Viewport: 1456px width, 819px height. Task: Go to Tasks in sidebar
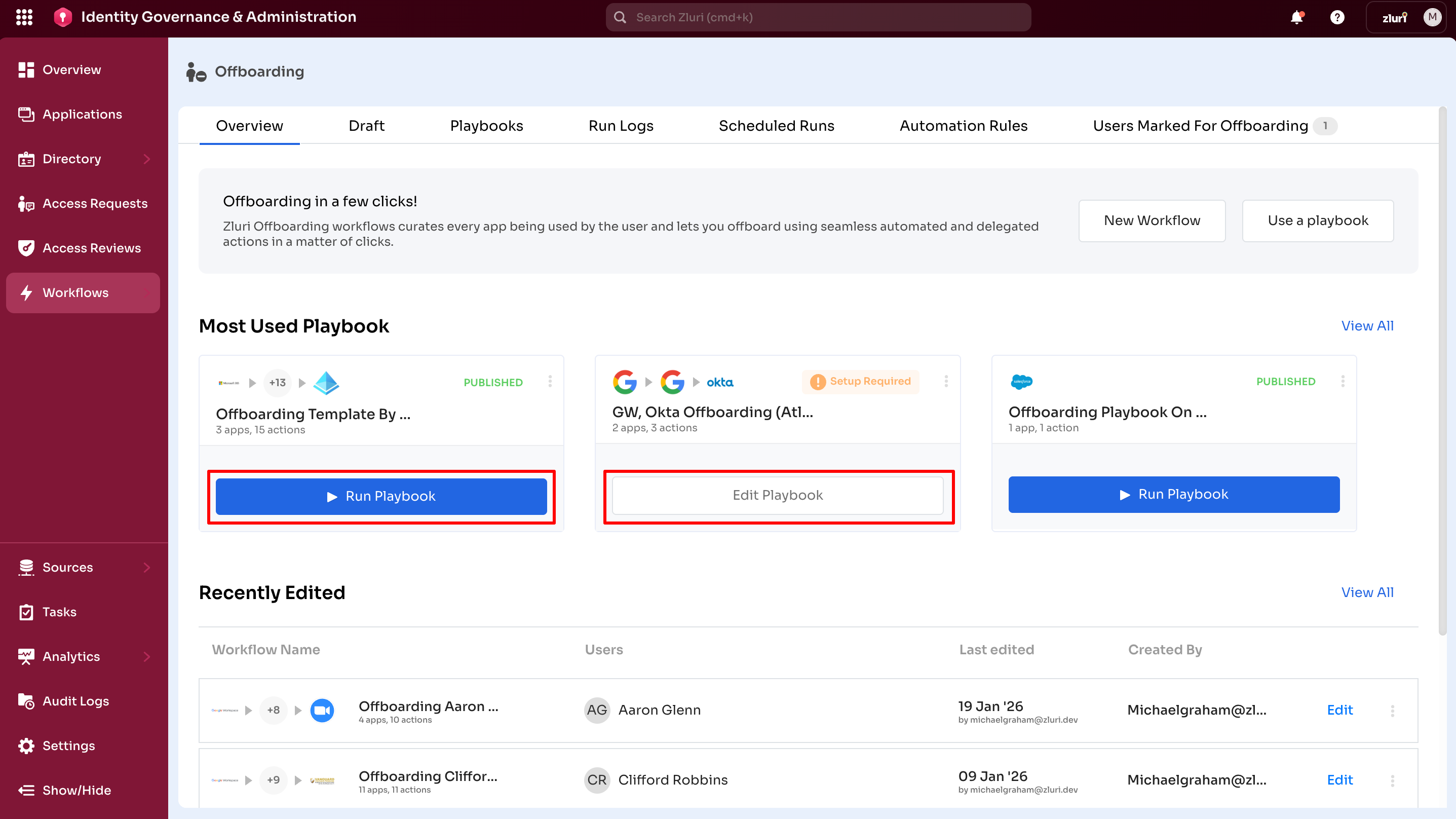coord(59,611)
